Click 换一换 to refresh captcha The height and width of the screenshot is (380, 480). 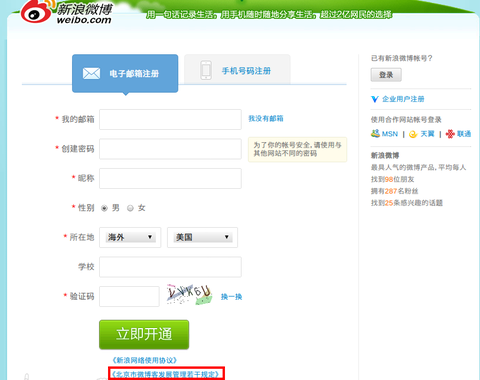click(x=231, y=297)
